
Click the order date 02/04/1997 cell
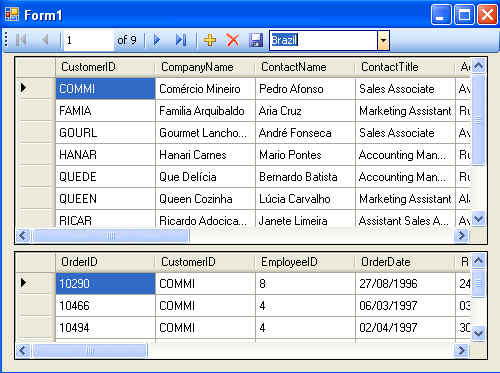coord(405,328)
